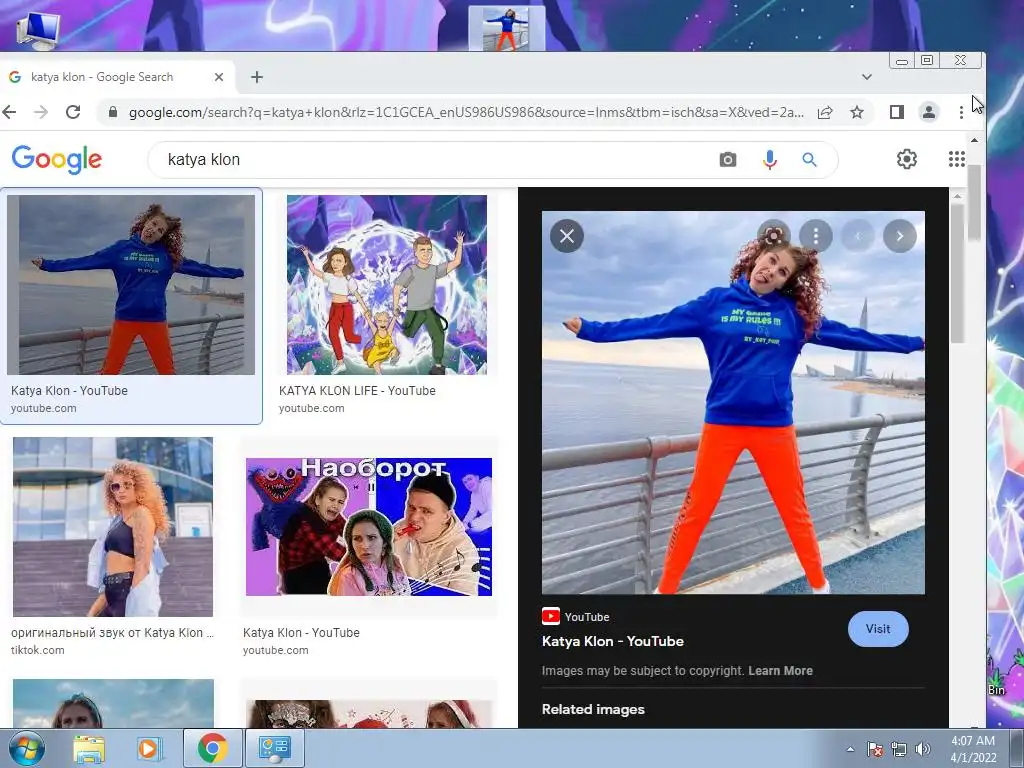This screenshot has height=768, width=1024.
Task: Open the Chrome three-dot menu
Action: (x=961, y=112)
